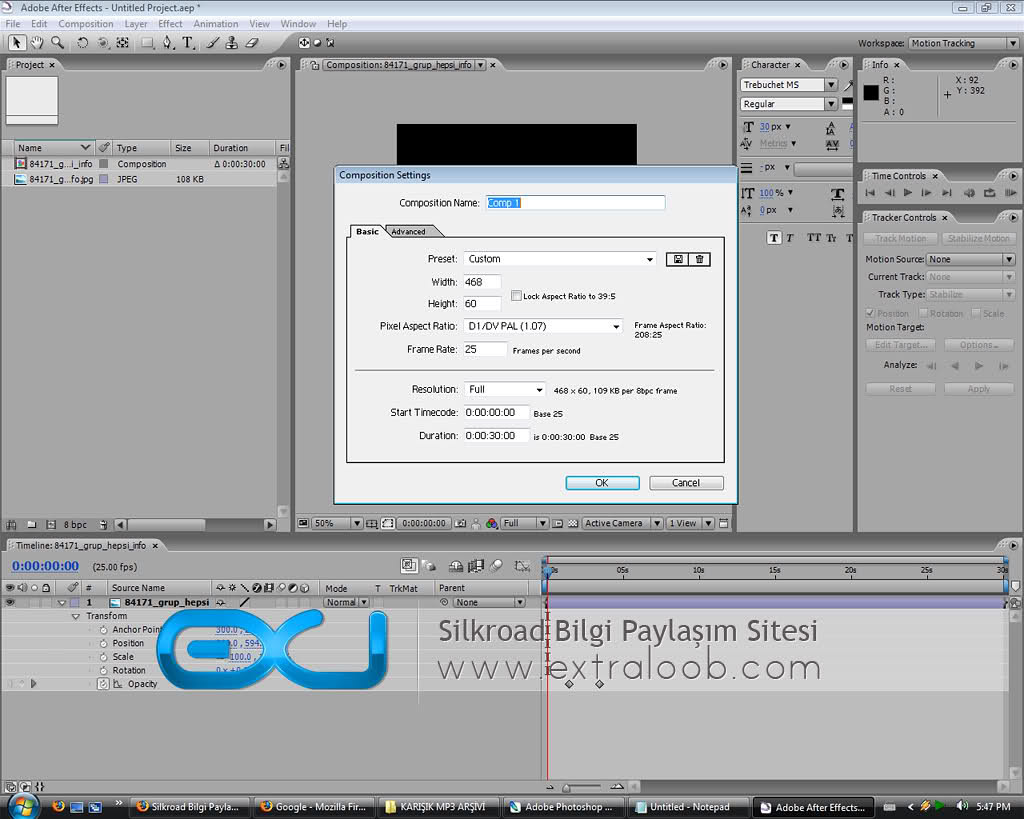Screen dimensions: 1024x819
Task: Click the All Caps TT button
Action: pos(814,238)
